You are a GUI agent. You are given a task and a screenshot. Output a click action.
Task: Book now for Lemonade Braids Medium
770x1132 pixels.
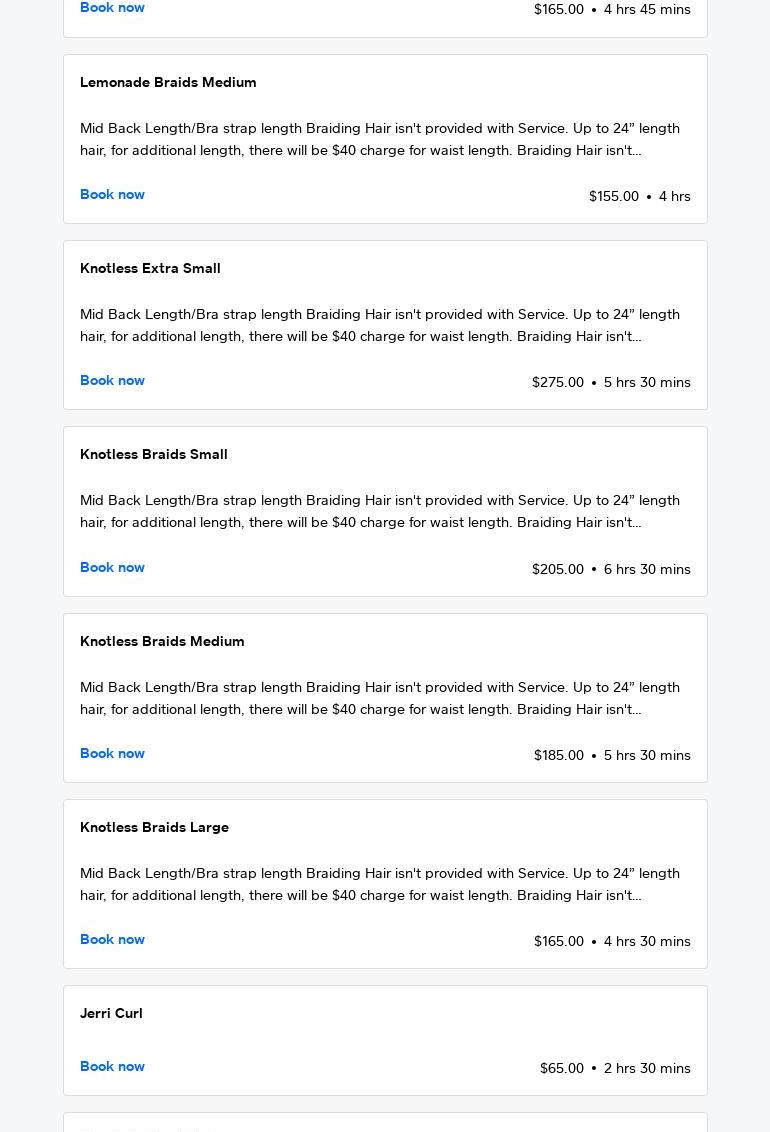(112, 195)
